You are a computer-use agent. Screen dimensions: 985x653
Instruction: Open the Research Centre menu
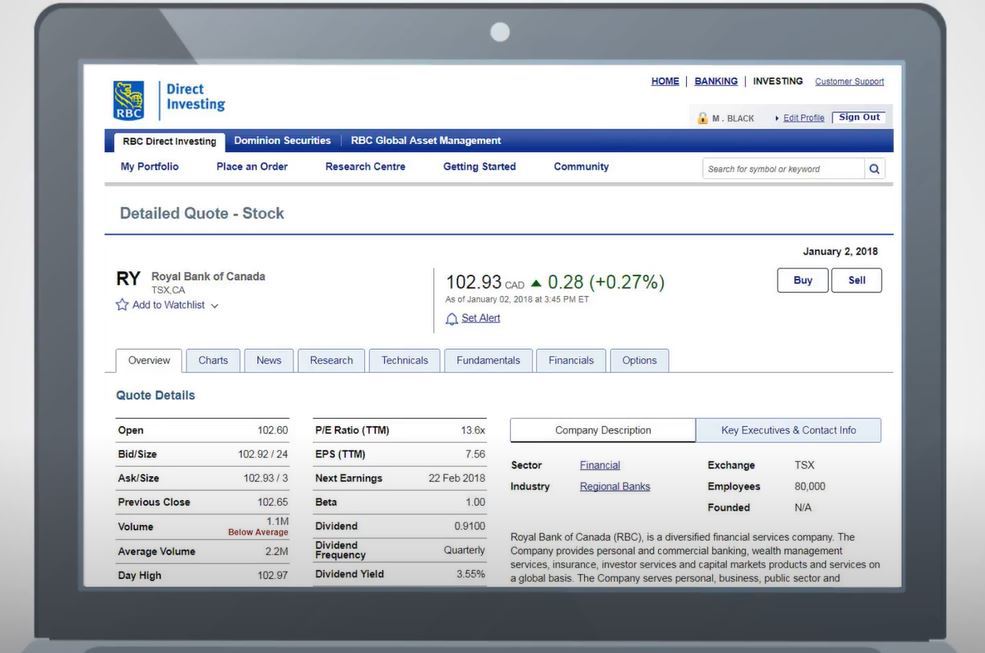tap(365, 167)
